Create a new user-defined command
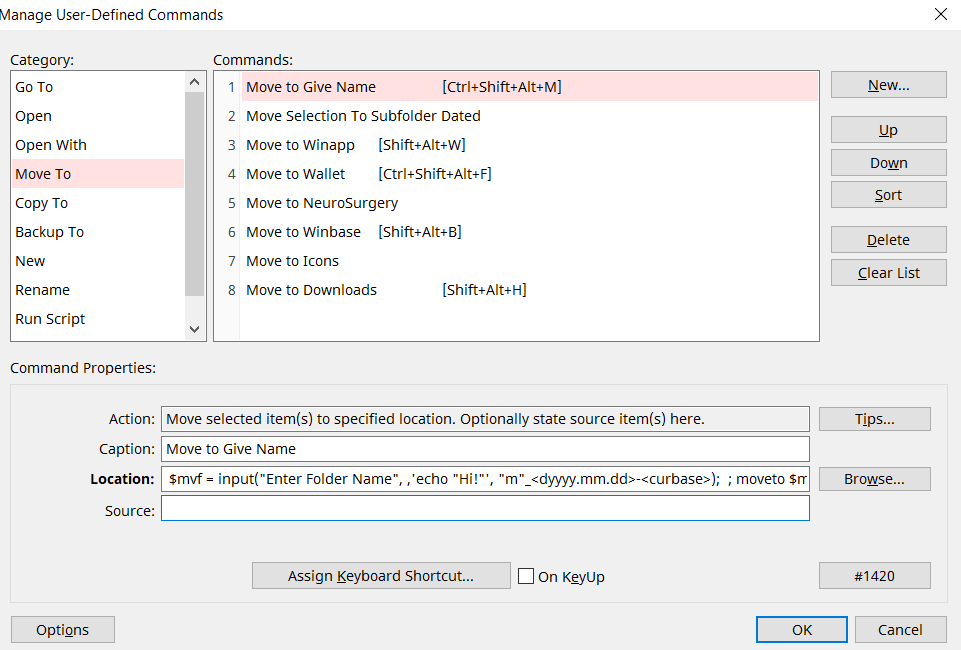 point(887,84)
